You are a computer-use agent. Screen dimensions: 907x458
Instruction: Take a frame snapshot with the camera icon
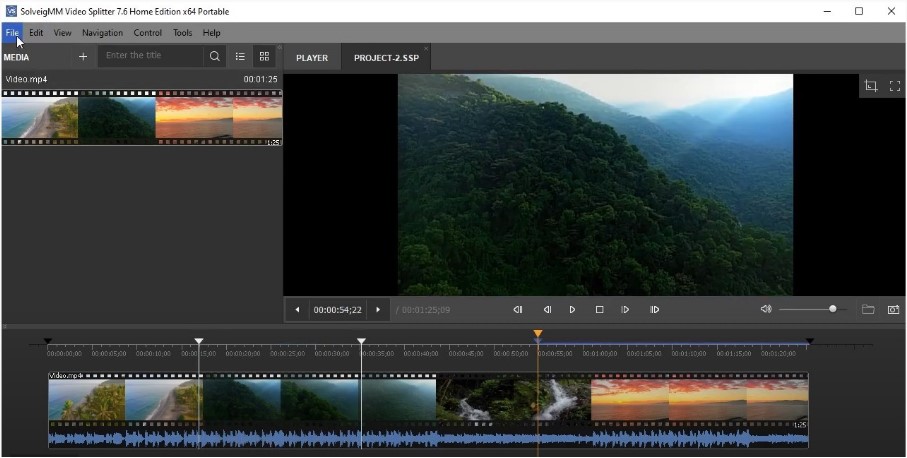893,310
